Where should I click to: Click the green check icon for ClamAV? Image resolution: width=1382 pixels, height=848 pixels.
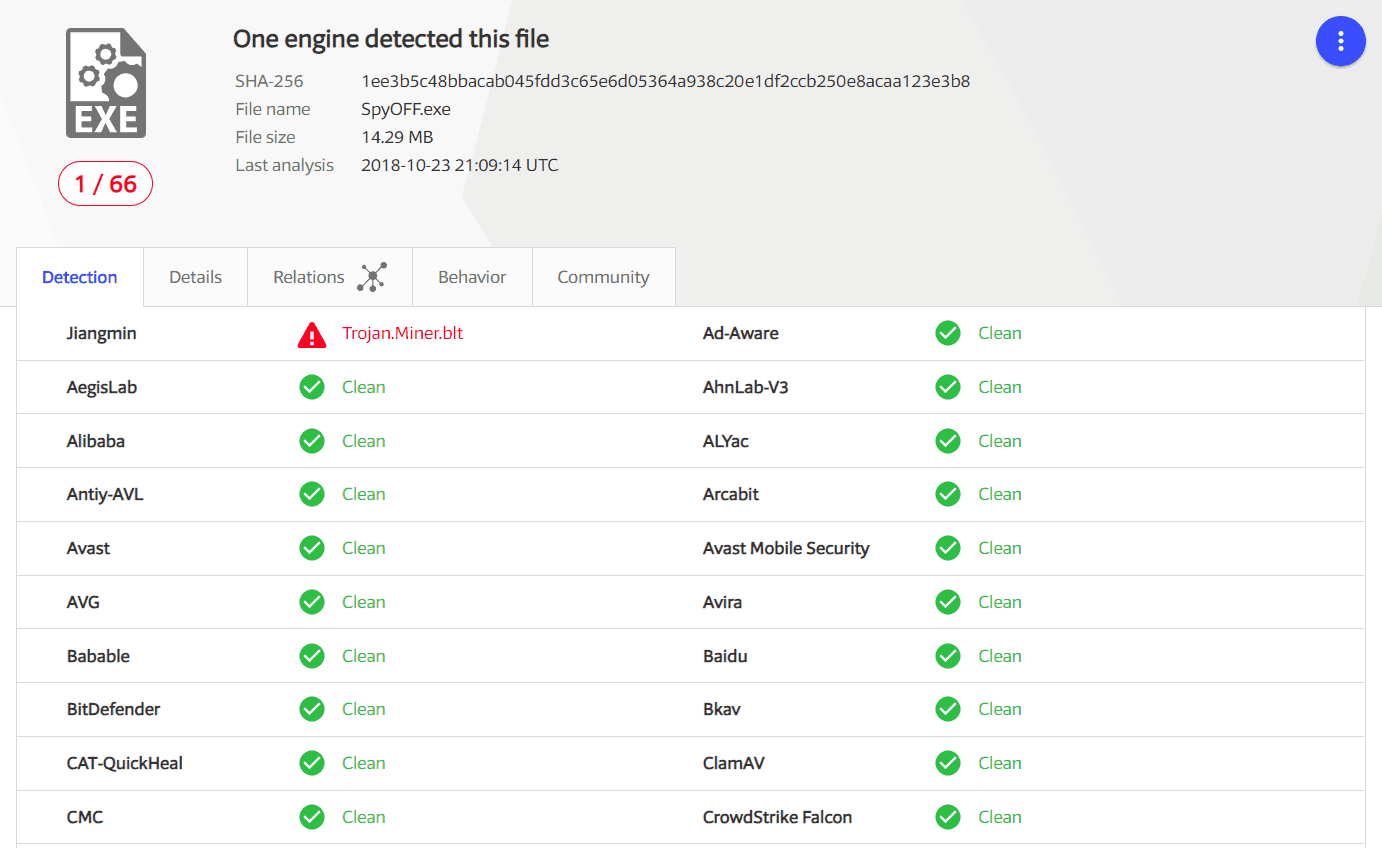(x=948, y=763)
